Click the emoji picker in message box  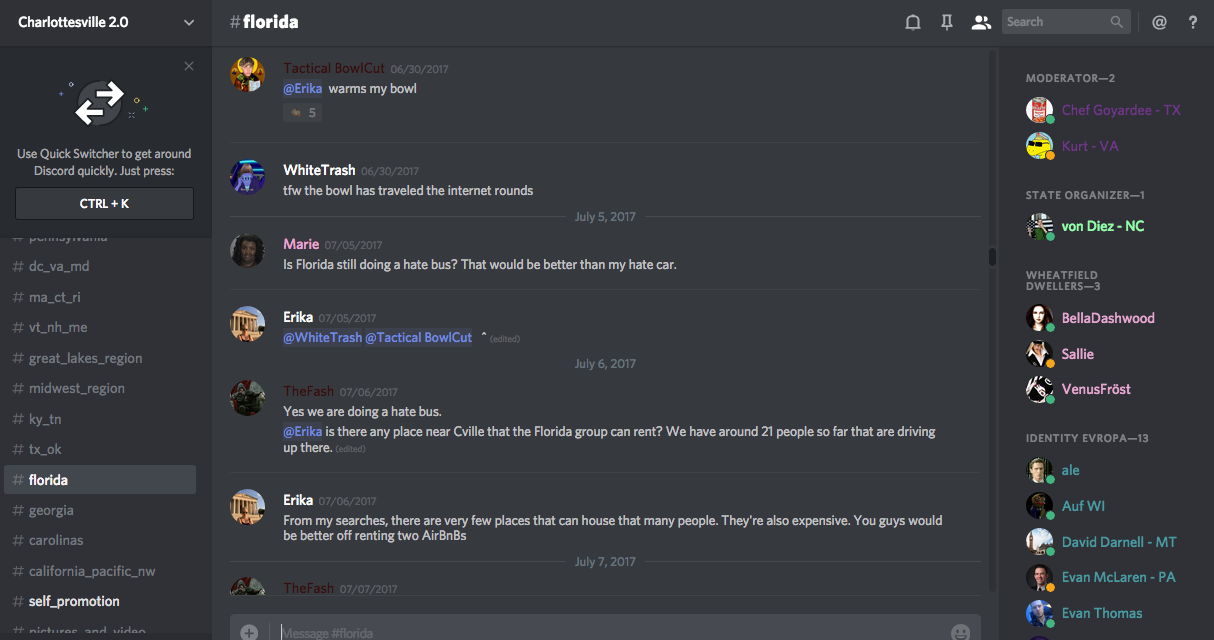(960, 632)
